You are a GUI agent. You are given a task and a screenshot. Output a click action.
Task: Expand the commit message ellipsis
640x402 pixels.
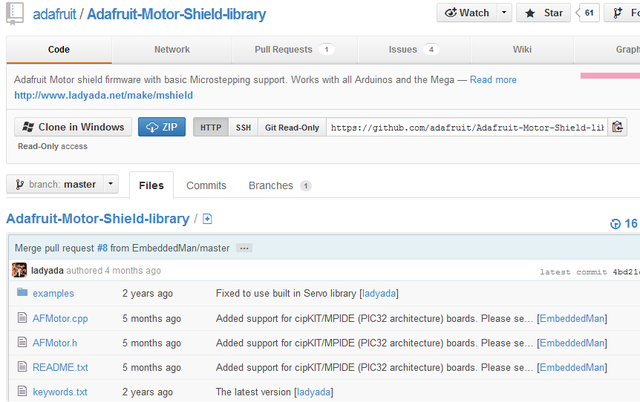(x=244, y=247)
